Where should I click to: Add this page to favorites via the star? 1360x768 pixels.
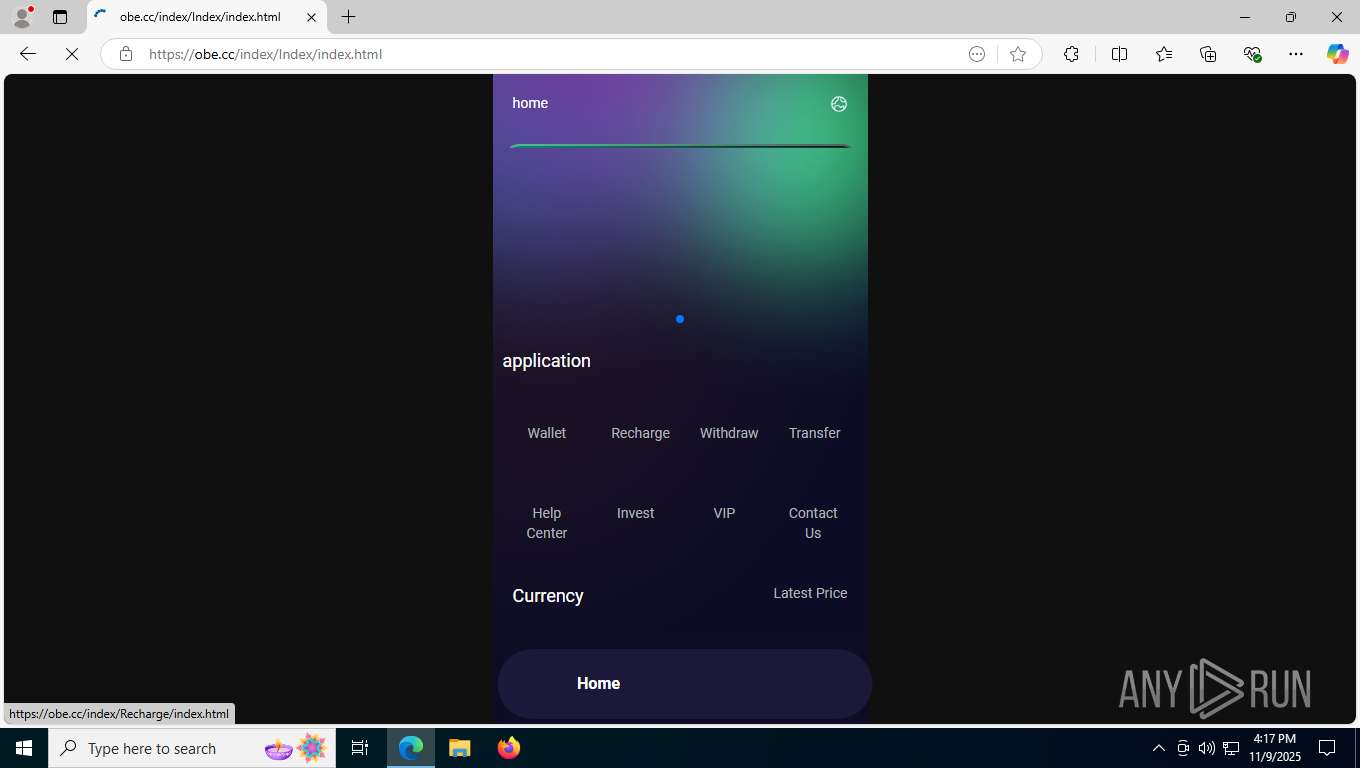(1018, 54)
